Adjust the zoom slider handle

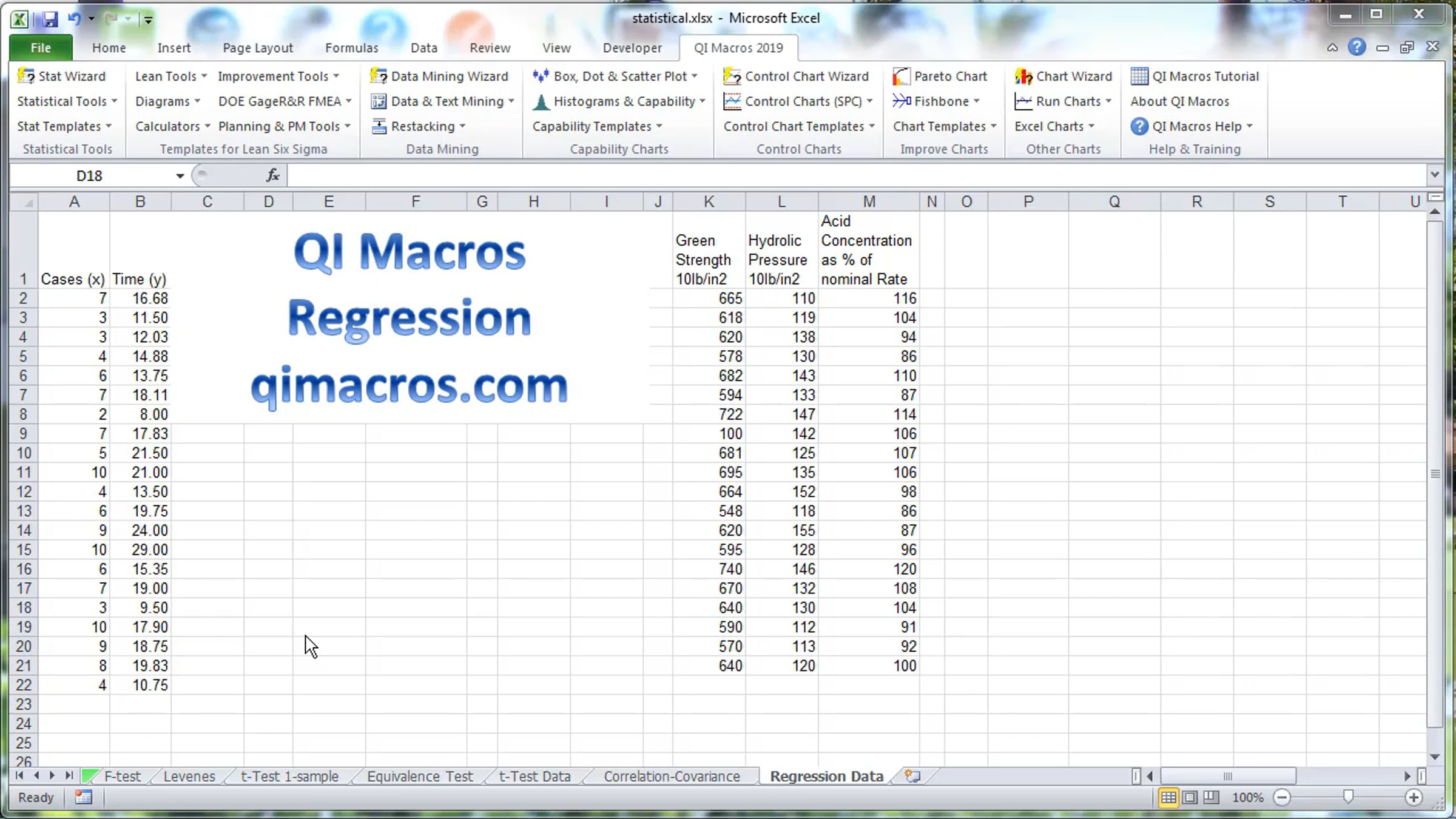pyautogui.click(x=1348, y=797)
